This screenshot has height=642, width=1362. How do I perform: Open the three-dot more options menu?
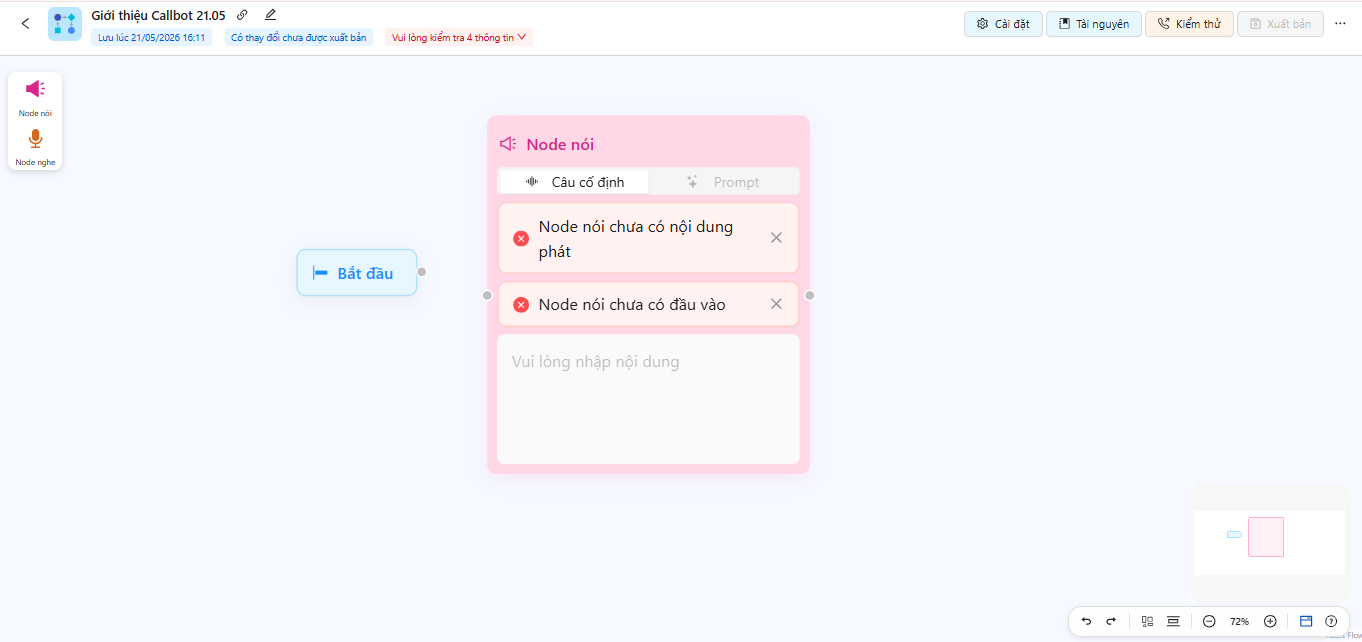pyautogui.click(x=1341, y=24)
